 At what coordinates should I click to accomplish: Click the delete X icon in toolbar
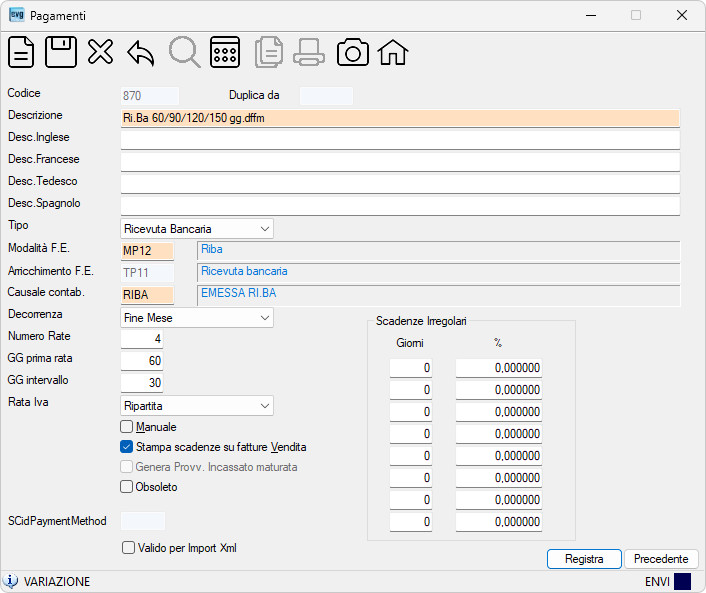pos(100,52)
